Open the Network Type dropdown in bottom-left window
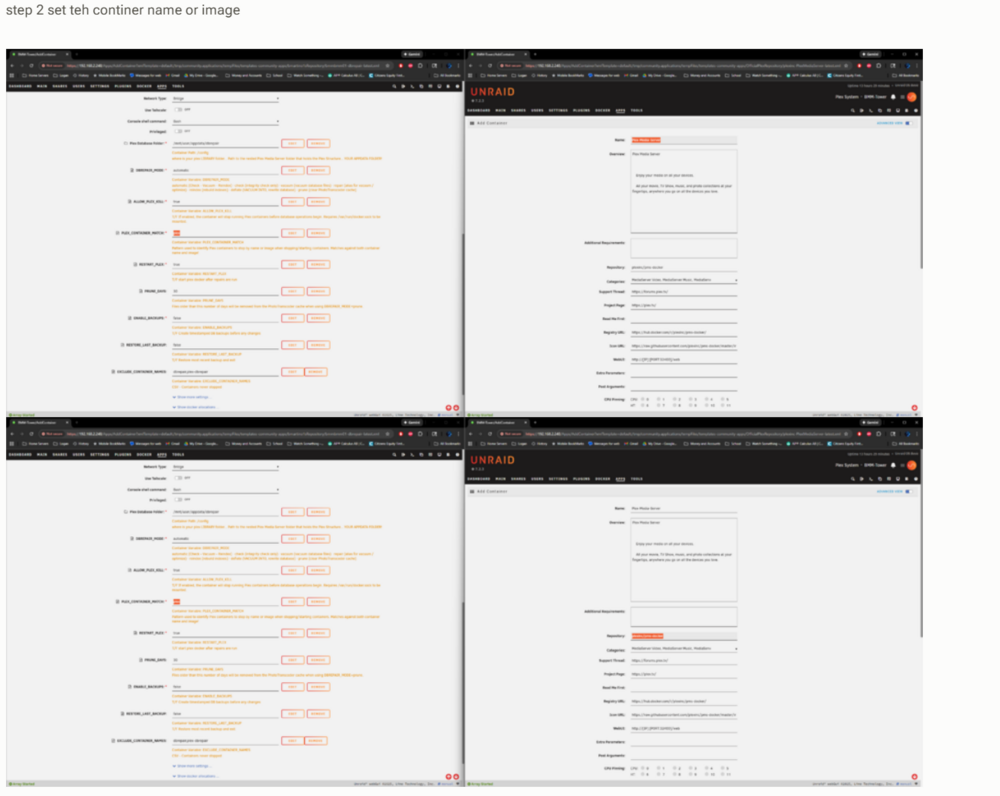This screenshot has width=1000, height=796. point(225,467)
